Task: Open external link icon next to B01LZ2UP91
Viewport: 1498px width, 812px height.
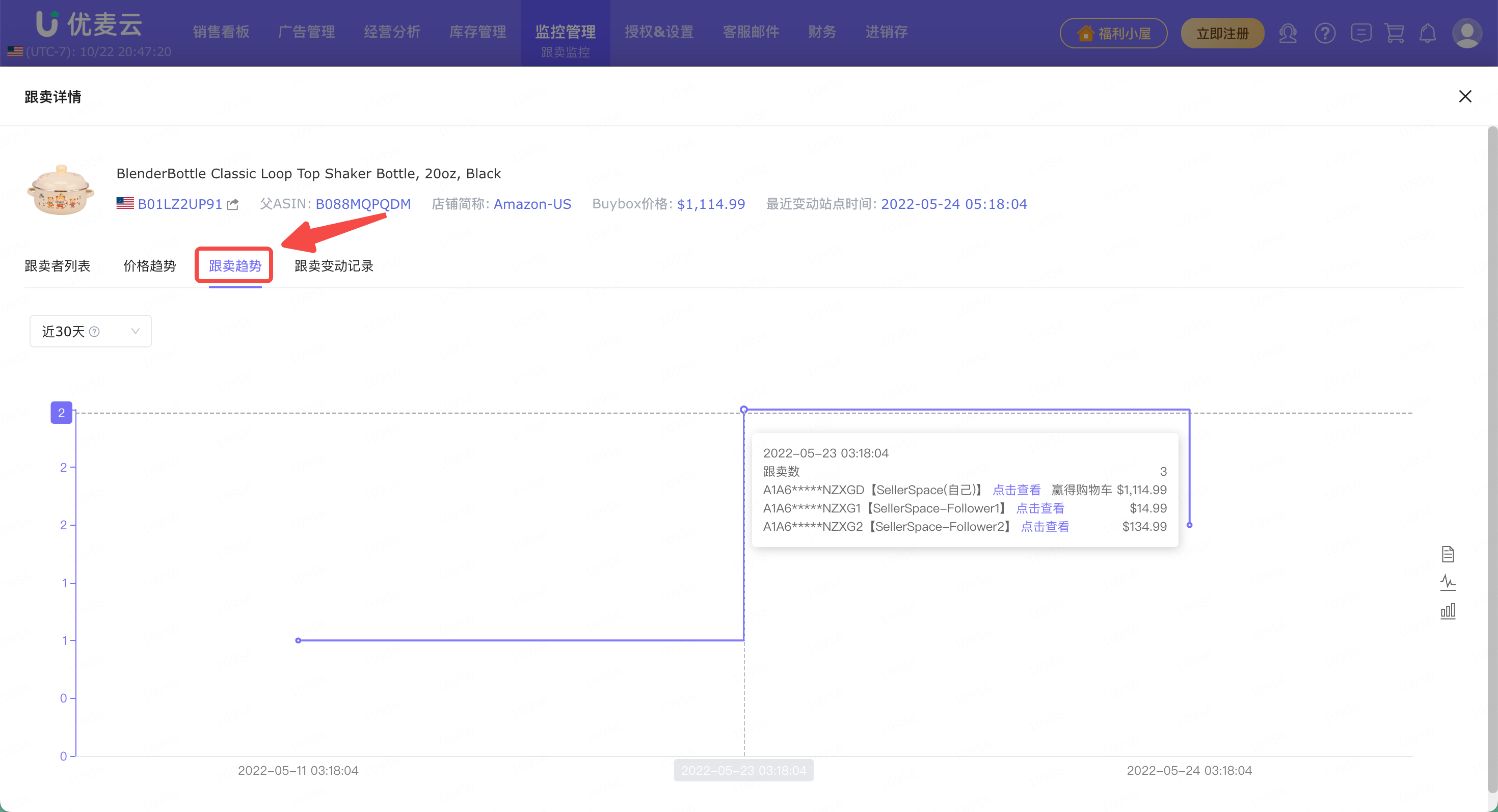Action: (233, 204)
